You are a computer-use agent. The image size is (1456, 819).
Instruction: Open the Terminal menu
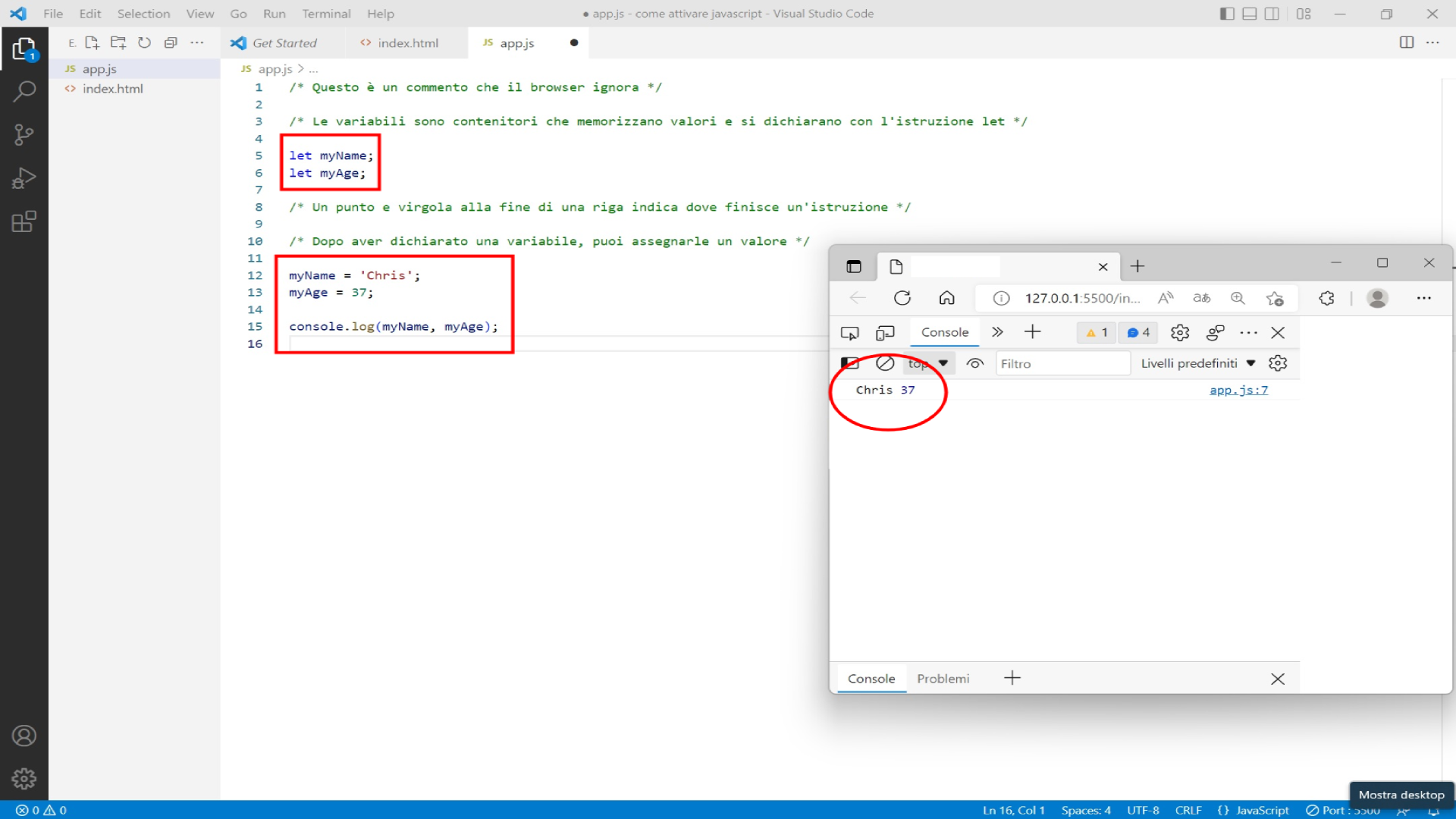326,14
